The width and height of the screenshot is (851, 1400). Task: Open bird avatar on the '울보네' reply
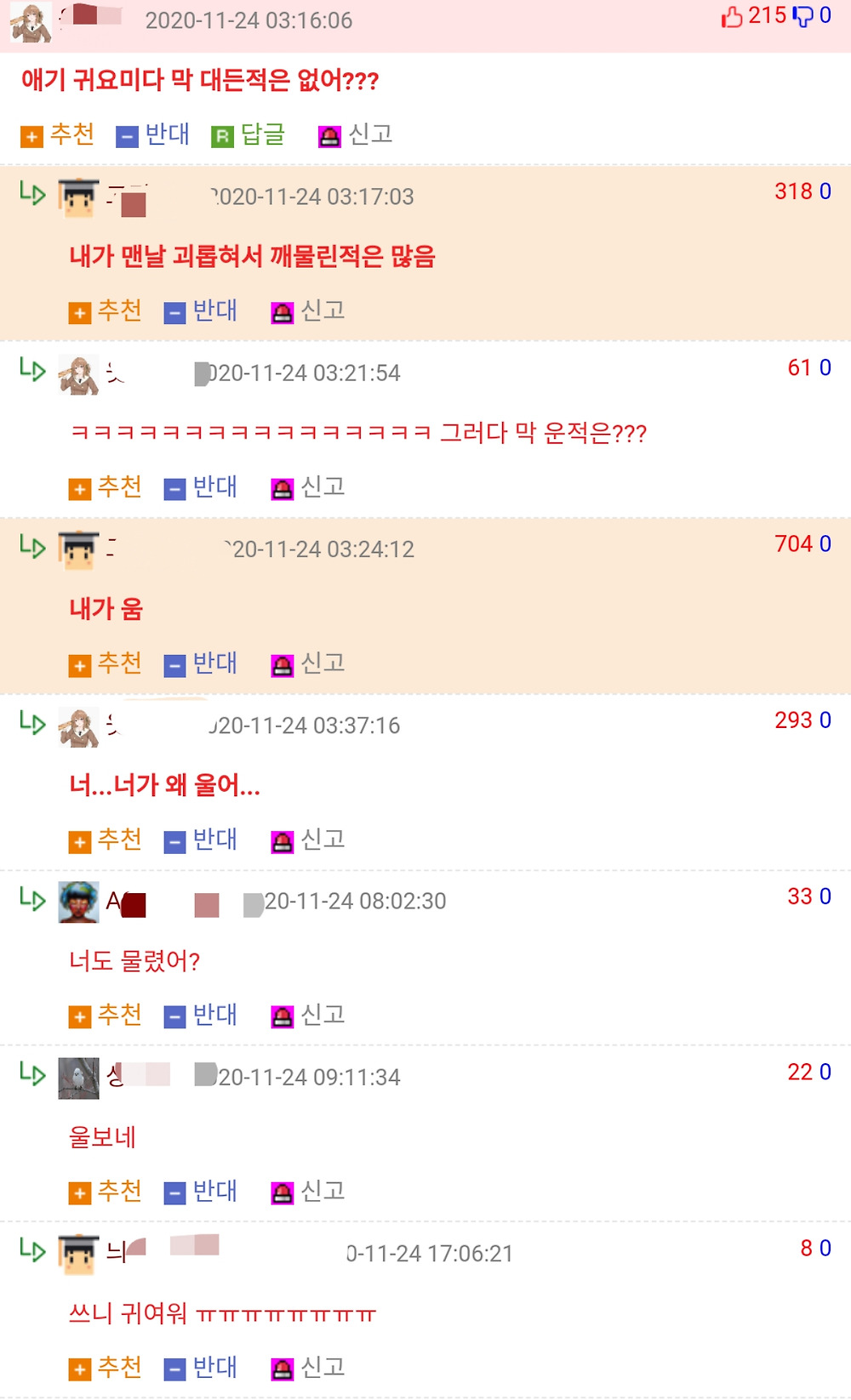click(78, 1078)
